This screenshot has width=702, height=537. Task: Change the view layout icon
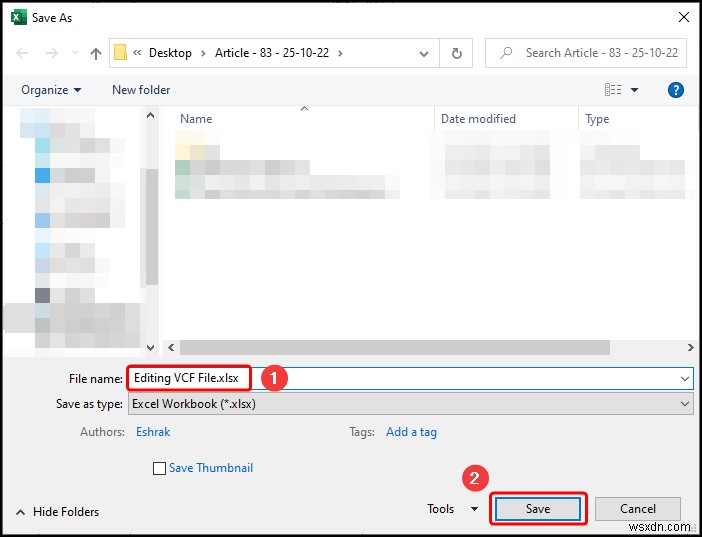(x=613, y=90)
